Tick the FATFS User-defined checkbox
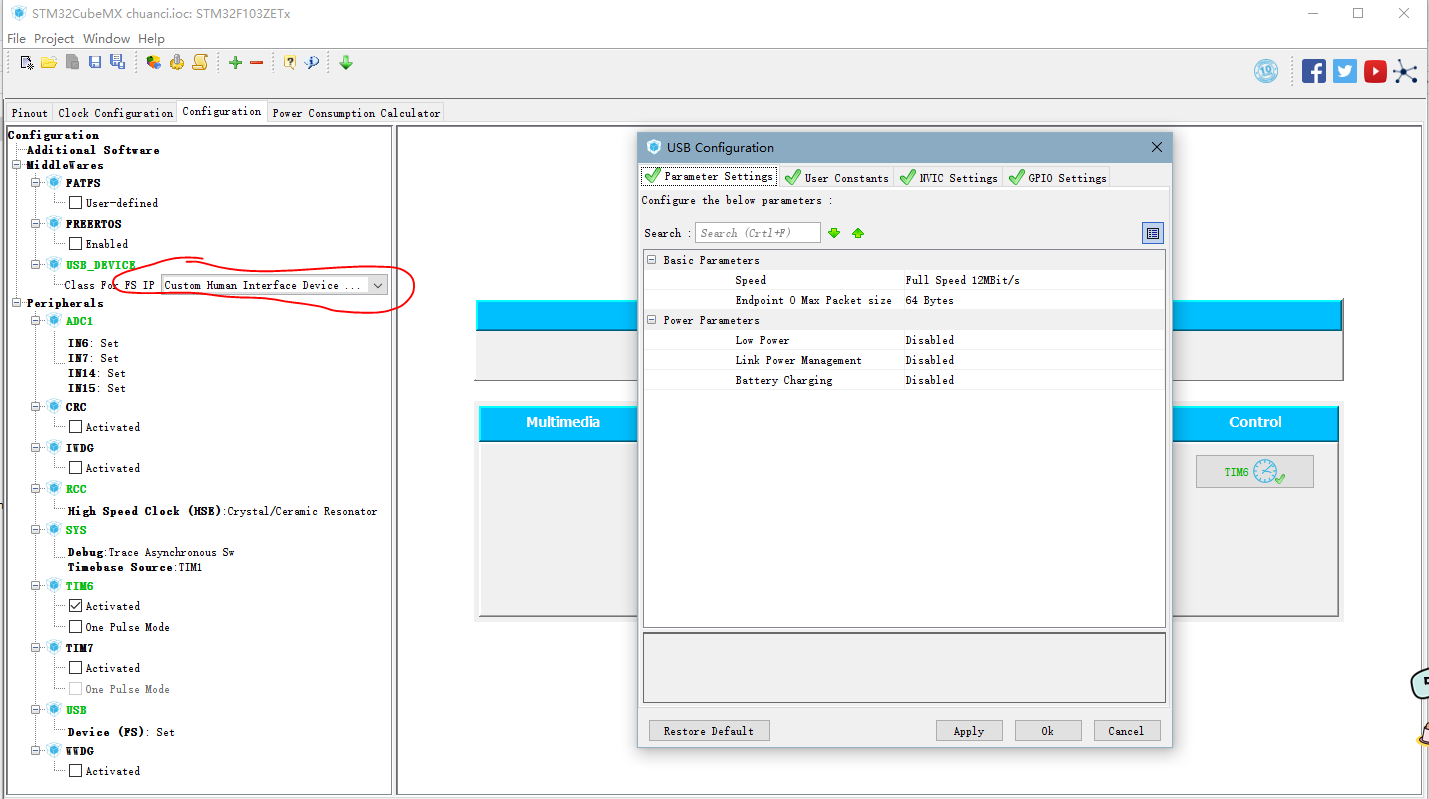 (x=75, y=202)
